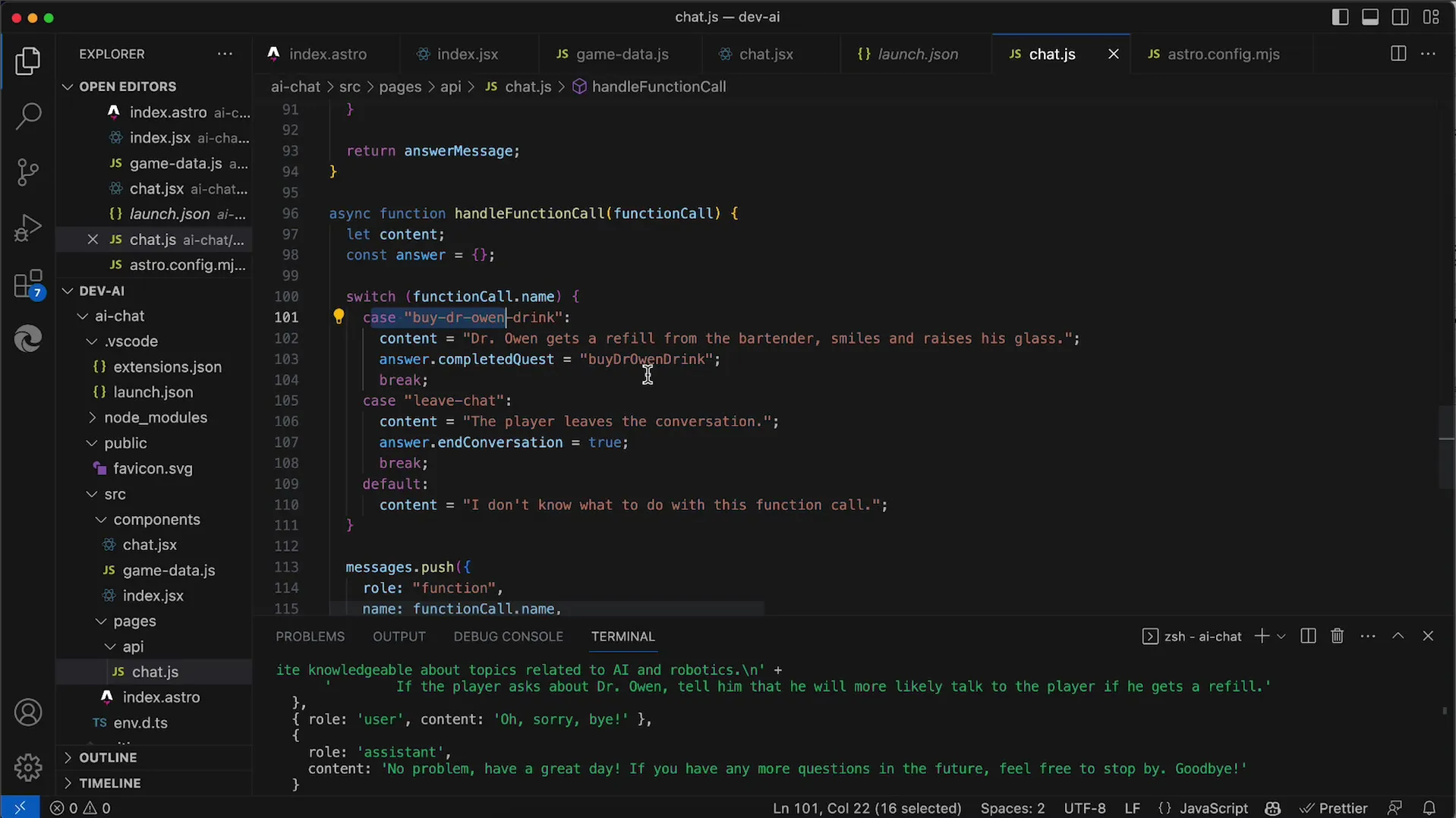
Task: Split the terminal panel
Action: pyautogui.click(x=1307, y=636)
